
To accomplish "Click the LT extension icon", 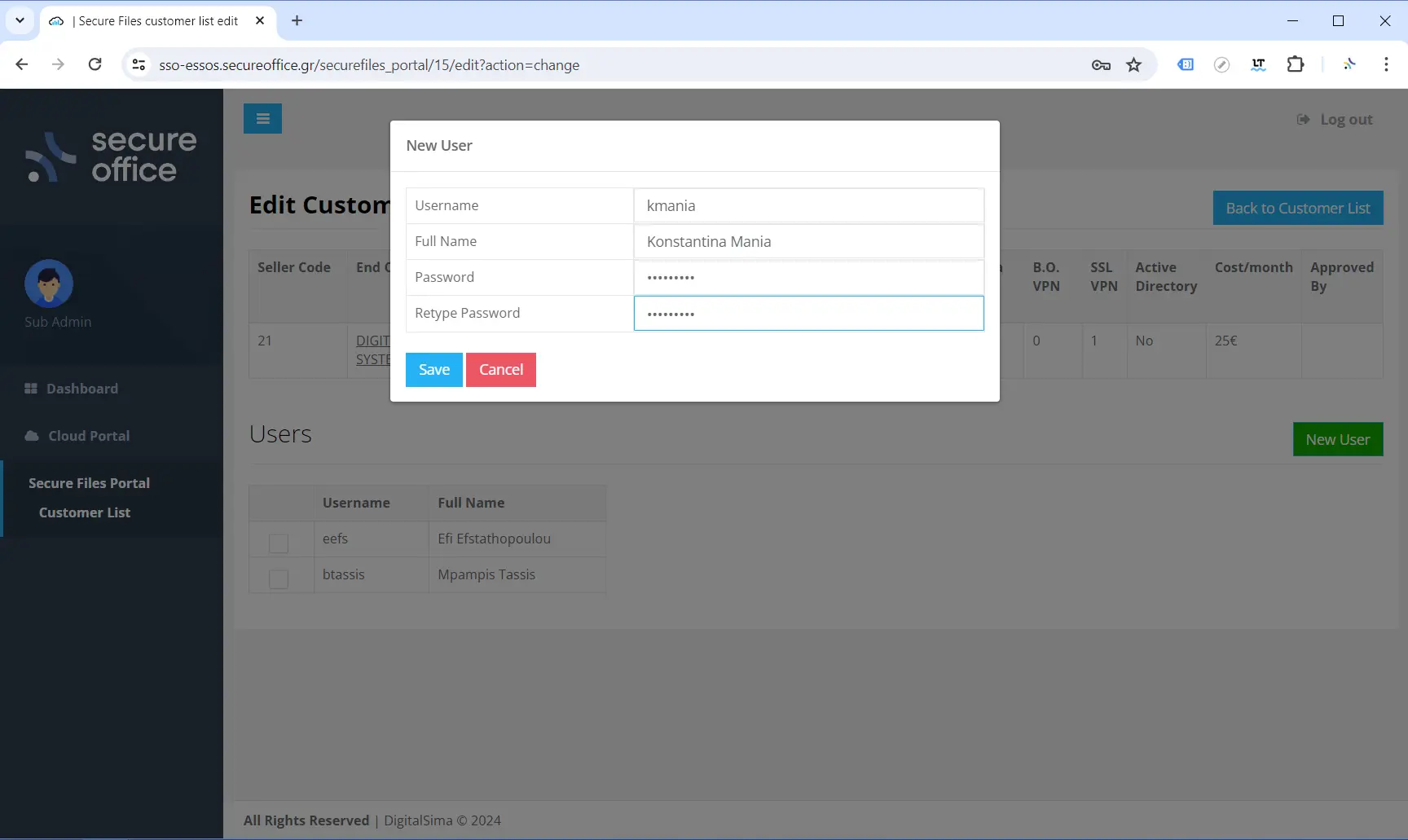I will tap(1258, 64).
